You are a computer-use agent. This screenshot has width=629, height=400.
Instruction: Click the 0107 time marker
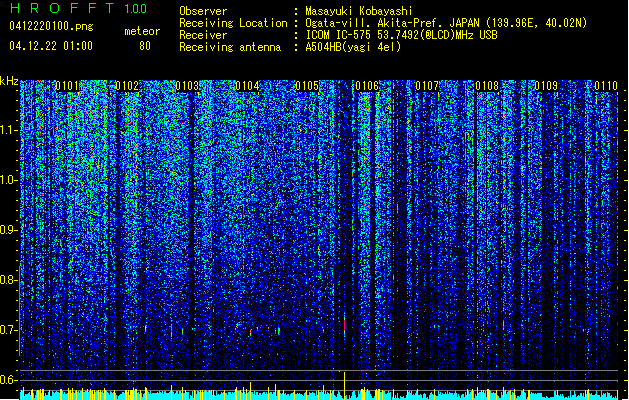427,86
